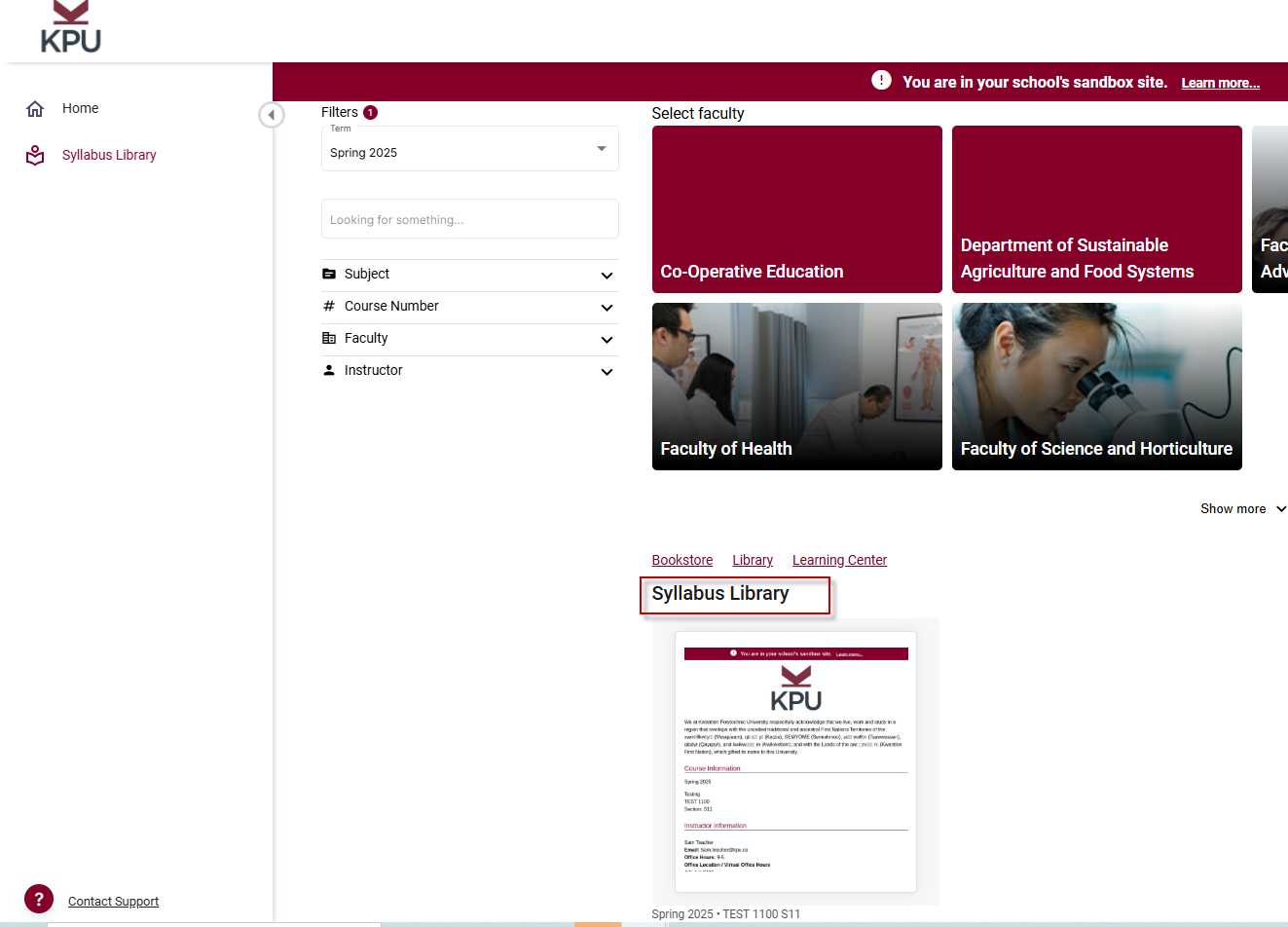Select the Faculty of Health card
Image resolution: width=1288 pixels, height=927 pixels.
(797, 387)
